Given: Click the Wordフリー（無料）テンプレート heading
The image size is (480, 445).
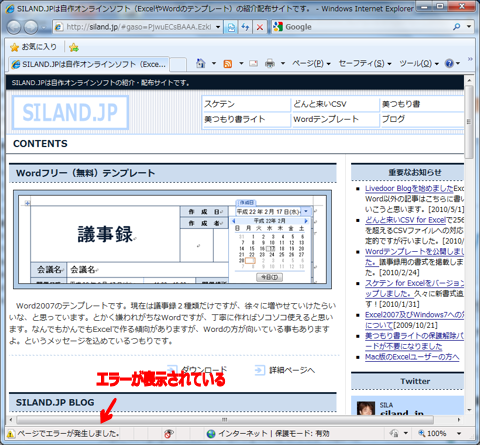Looking at the screenshot, I should 85,173.
